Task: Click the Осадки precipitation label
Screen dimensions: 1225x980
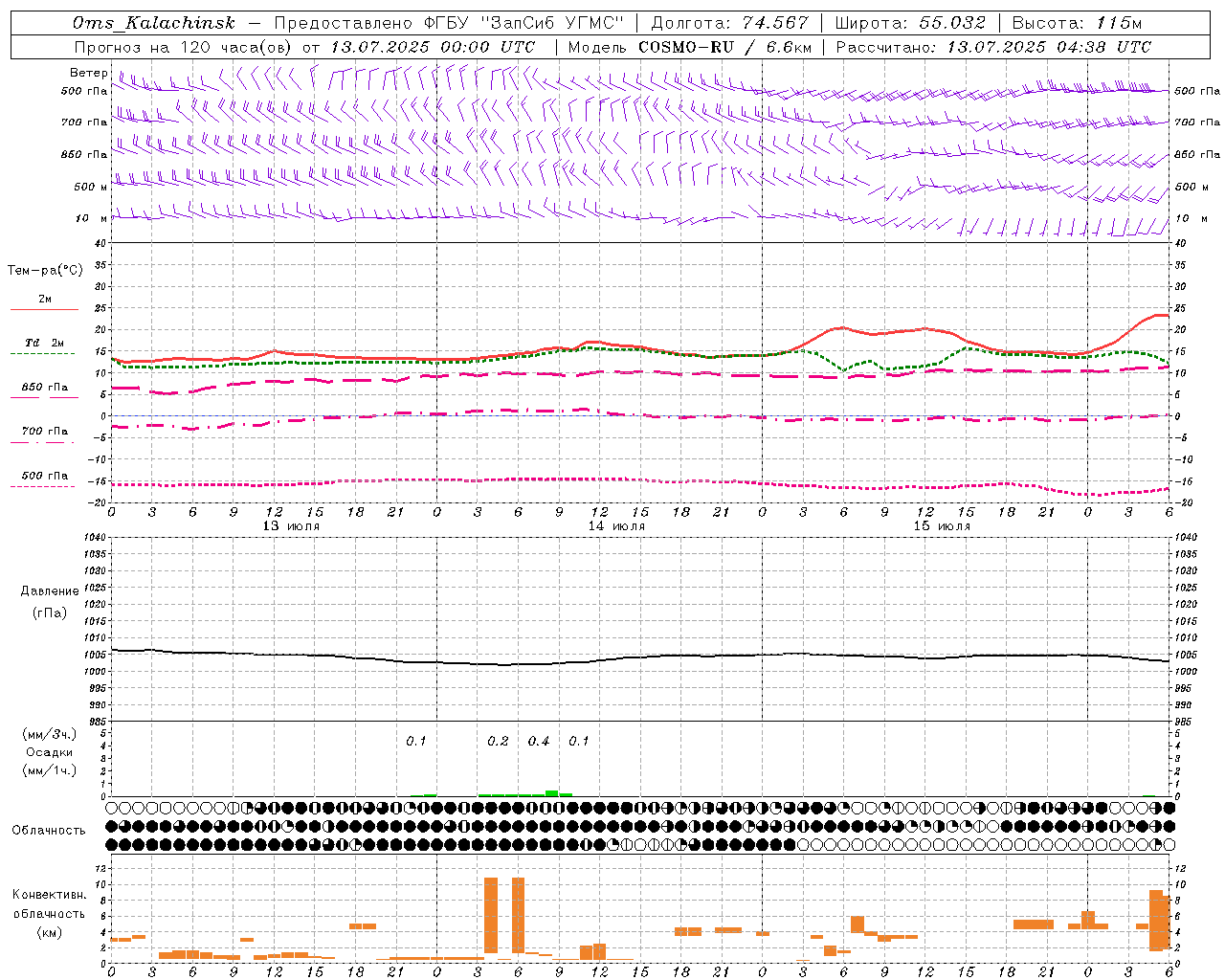Action: tap(50, 752)
